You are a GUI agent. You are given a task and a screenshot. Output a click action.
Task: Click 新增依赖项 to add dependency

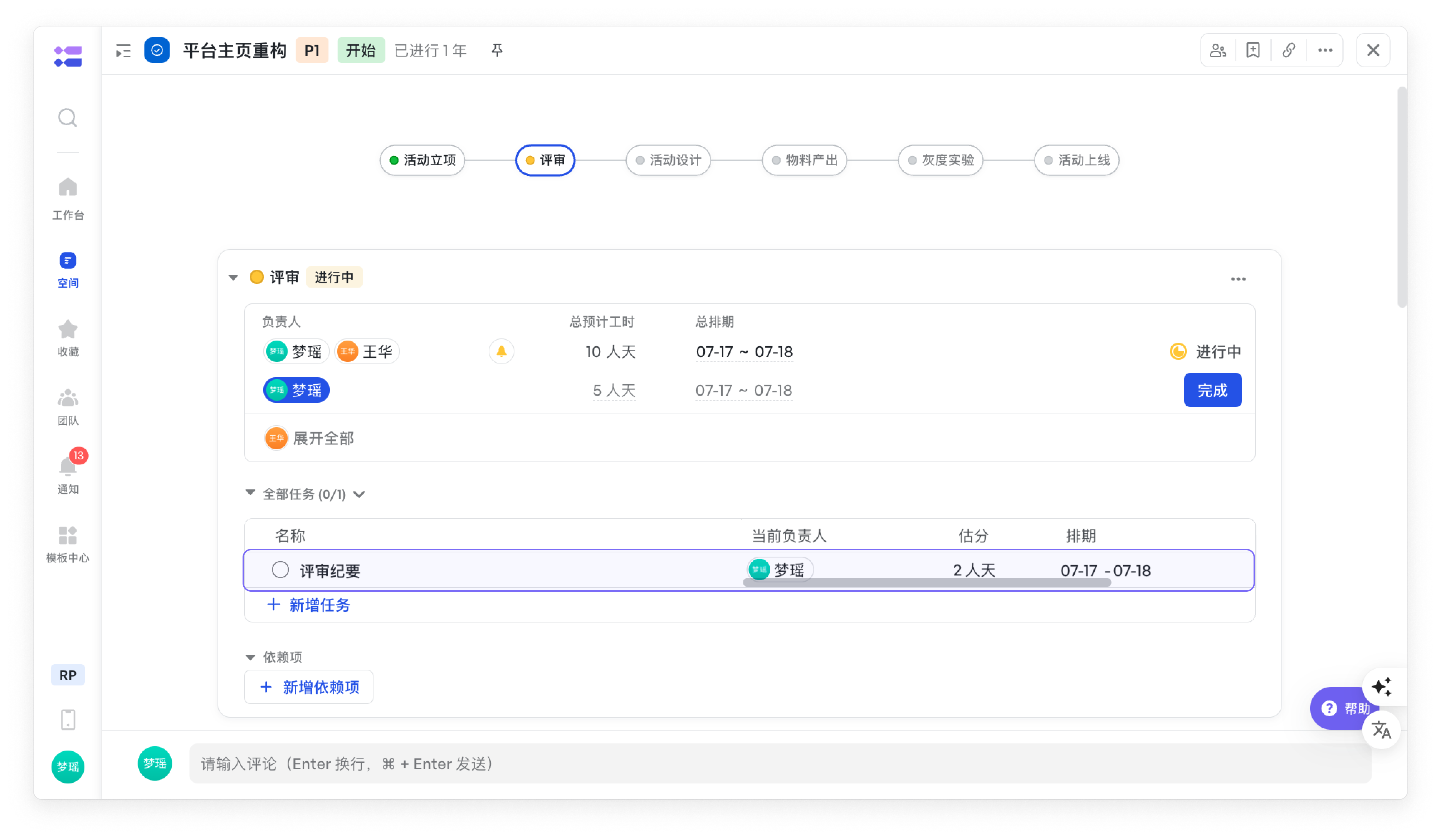click(x=309, y=687)
